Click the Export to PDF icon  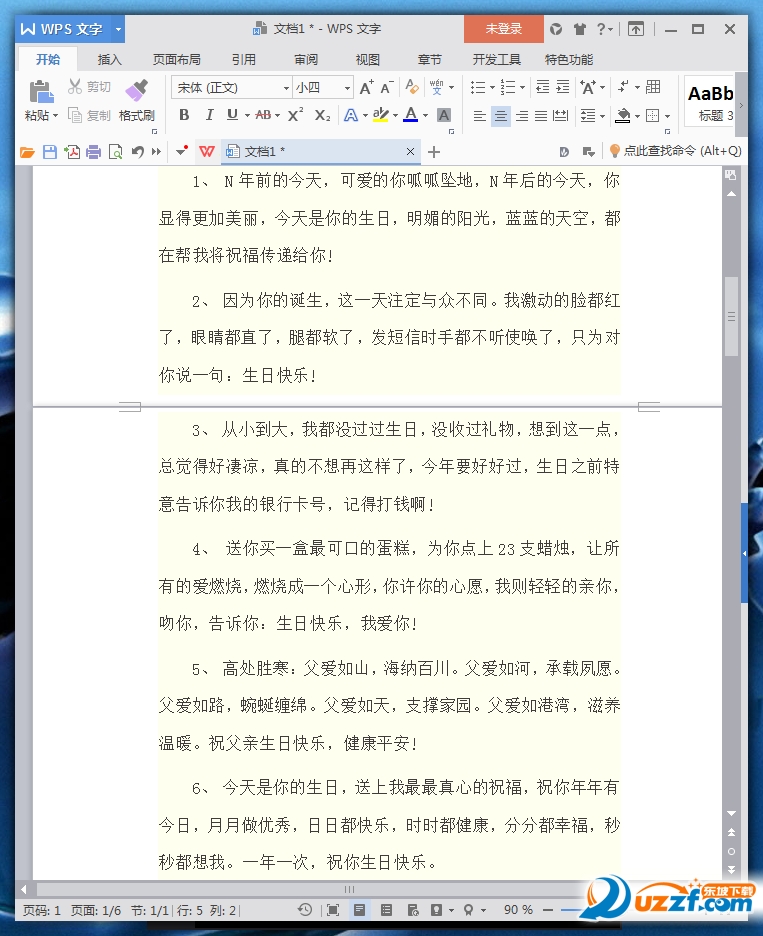click(x=72, y=152)
